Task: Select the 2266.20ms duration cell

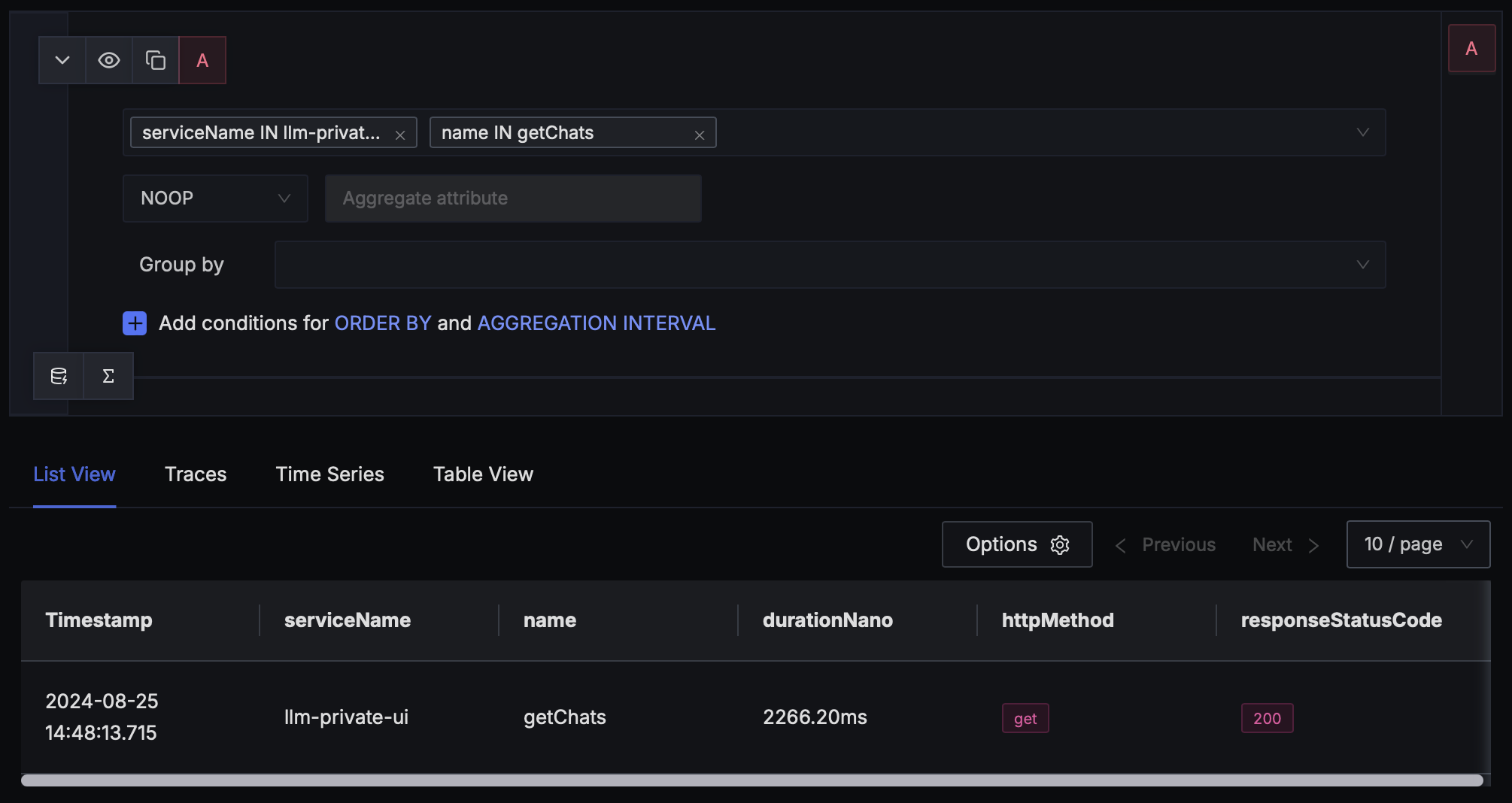Action: pyautogui.click(x=815, y=717)
